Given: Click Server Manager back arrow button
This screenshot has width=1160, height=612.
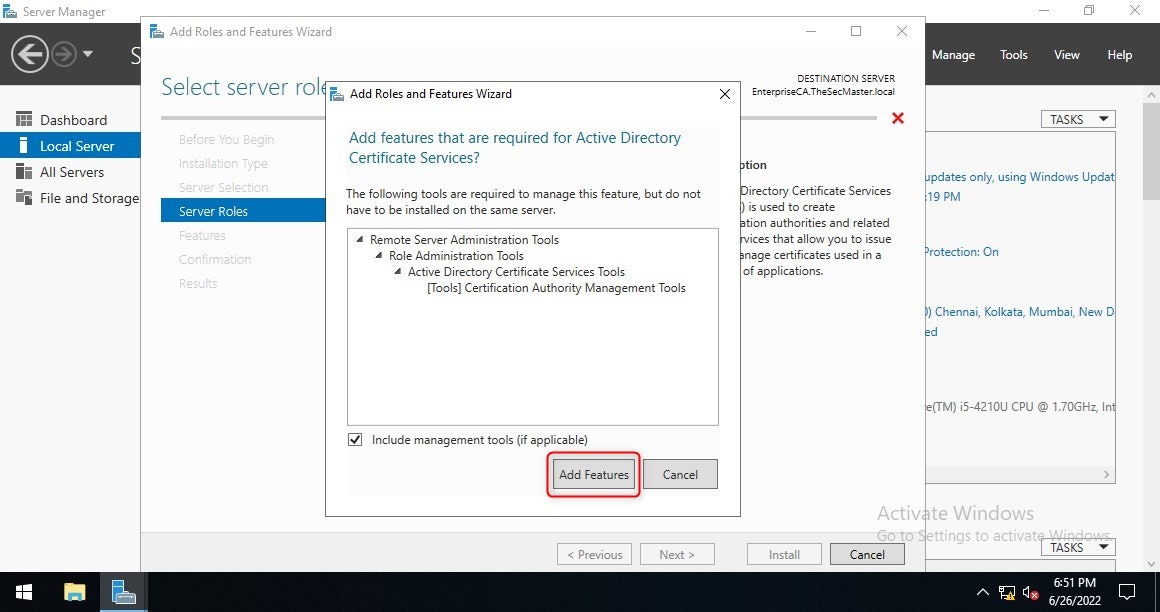Looking at the screenshot, I should 30,54.
